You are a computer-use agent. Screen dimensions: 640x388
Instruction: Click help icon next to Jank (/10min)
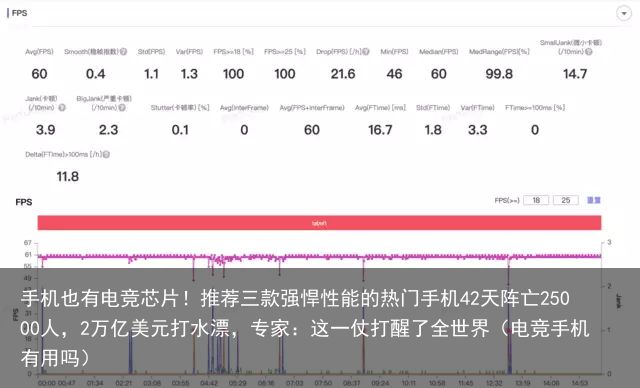click(62, 108)
